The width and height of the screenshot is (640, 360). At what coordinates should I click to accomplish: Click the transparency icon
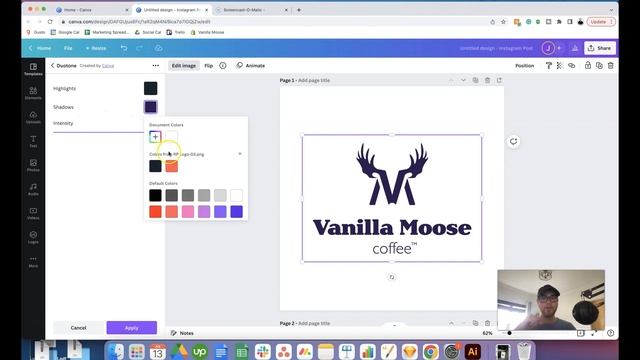click(x=560, y=65)
